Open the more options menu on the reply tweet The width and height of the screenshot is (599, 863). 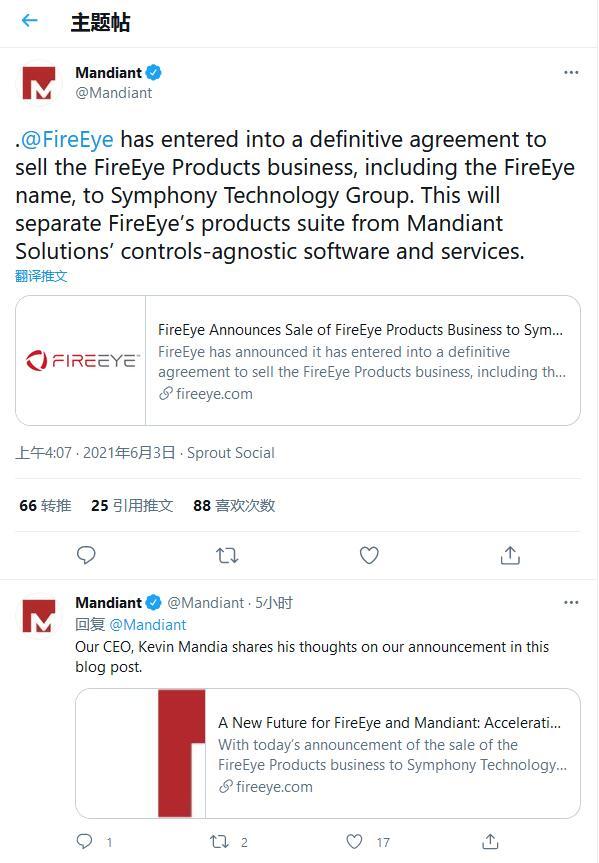pyautogui.click(x=571, y=602)
